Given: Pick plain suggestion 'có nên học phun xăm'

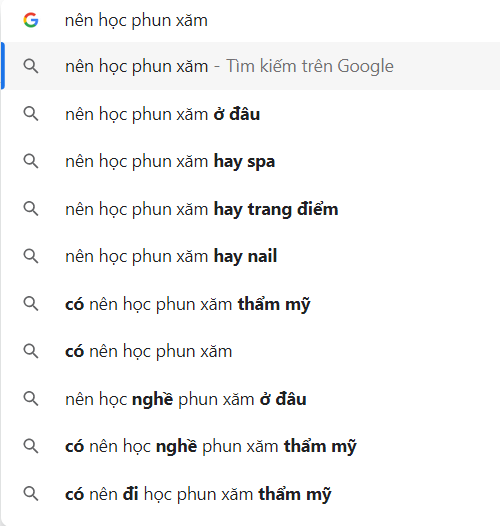Looking at the screenshot, I should [x=251, y=351].
